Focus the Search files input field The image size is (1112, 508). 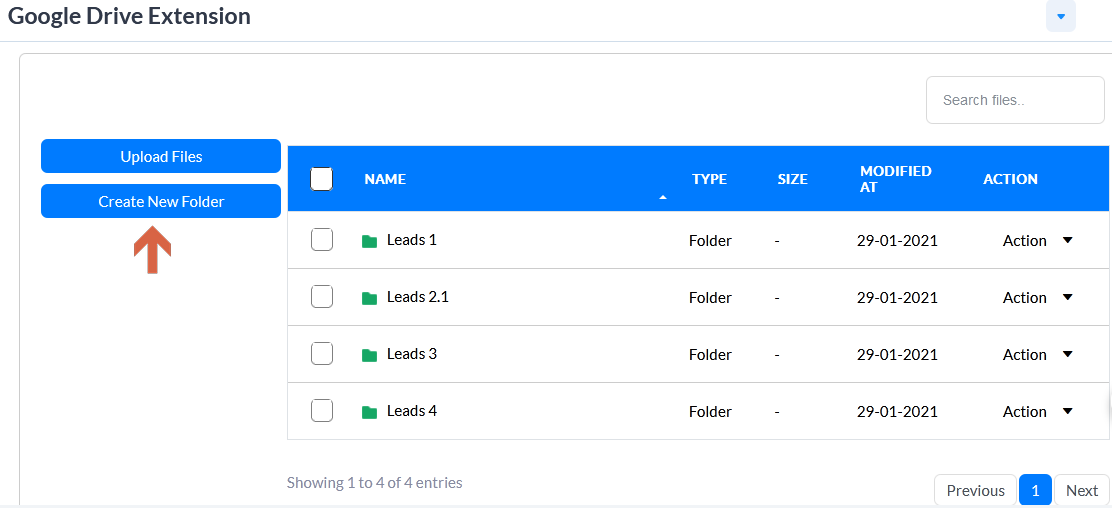[1015, 100]
